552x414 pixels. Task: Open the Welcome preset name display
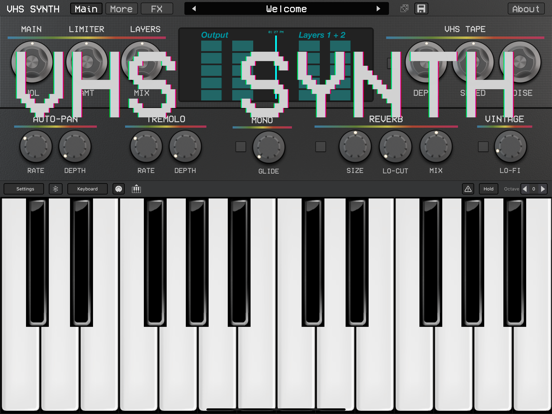tap(286, 9)
